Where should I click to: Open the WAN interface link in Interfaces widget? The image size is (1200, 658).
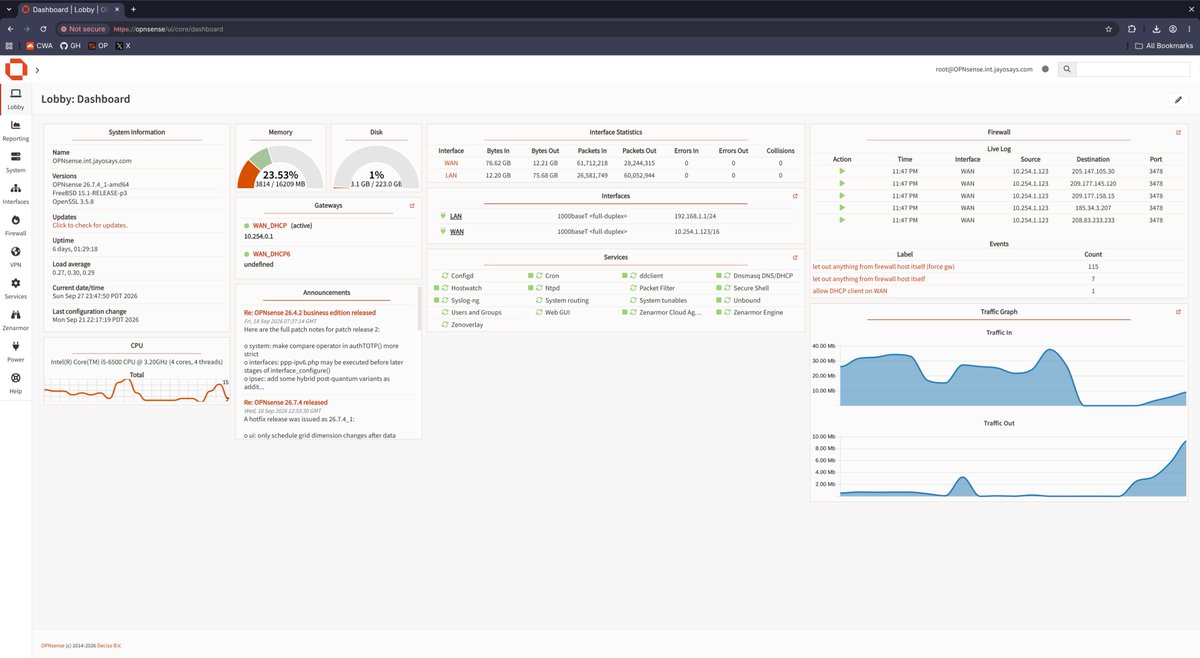click(457, 231)
